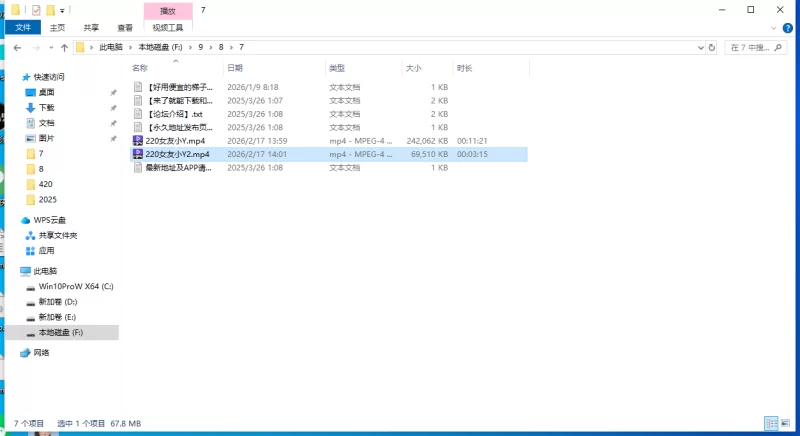
Task: Open 新加卷 (E:) drive
Action: (57, 317)
